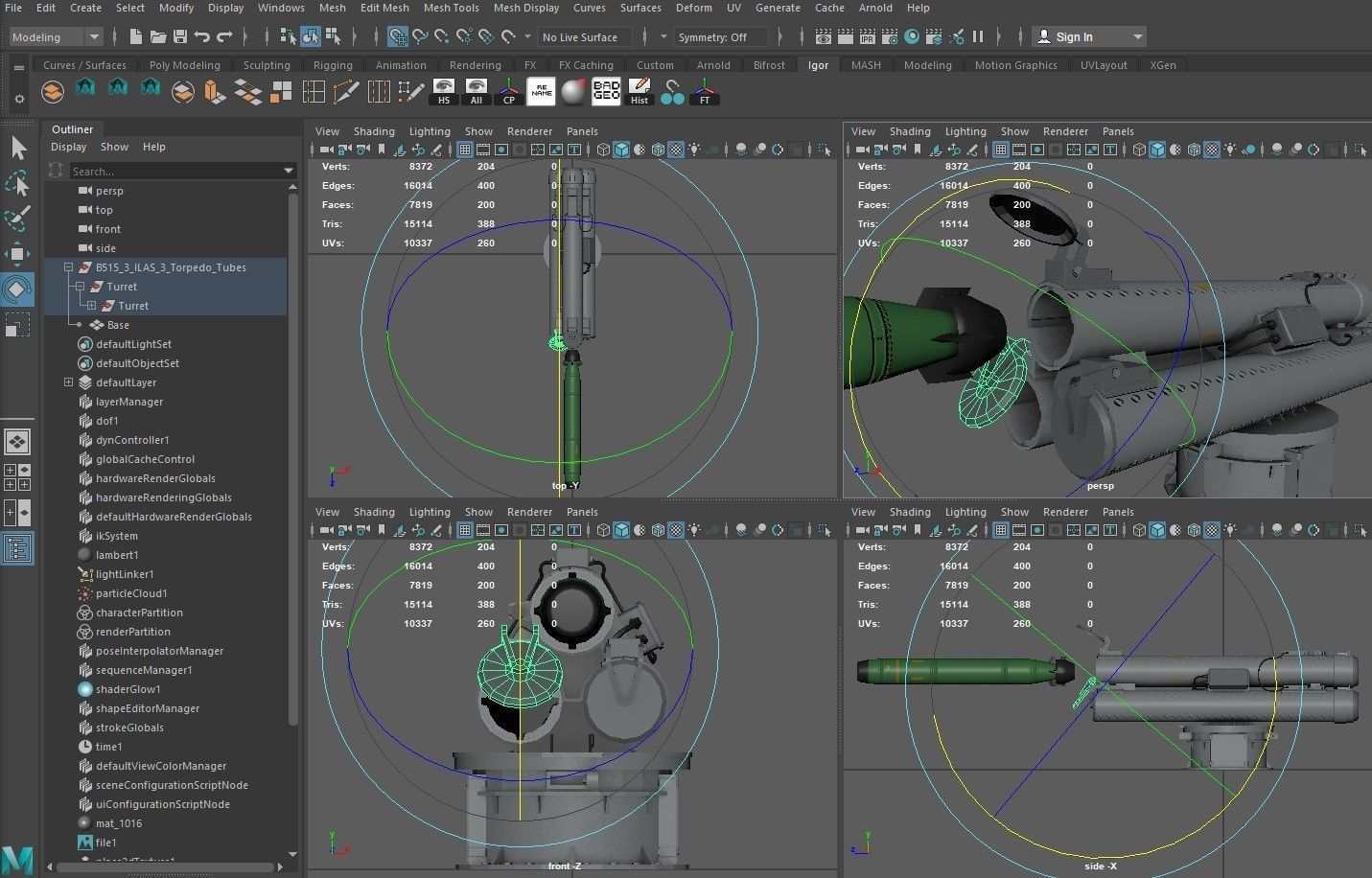This screenshot has height=878, width=1372.
Task: Click the CP shelf button
Action: tap(508, 92)
